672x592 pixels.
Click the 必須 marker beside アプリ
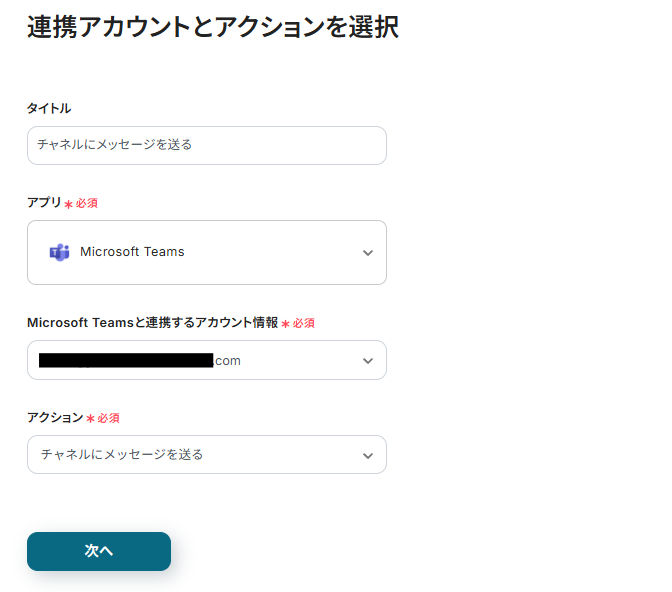tap(87, 203)
